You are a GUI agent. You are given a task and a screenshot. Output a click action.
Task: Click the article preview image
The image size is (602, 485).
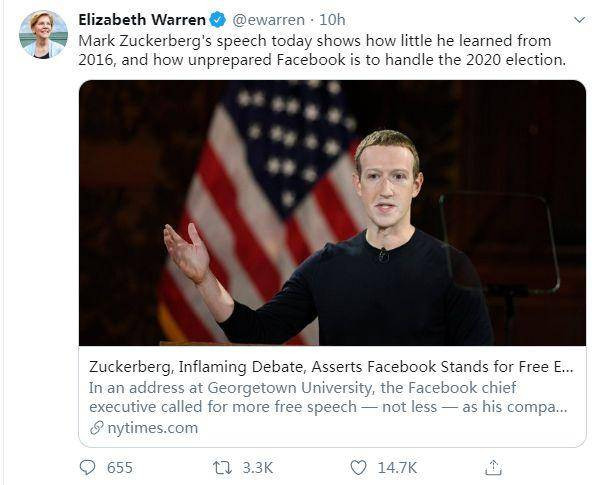point(332,213)
